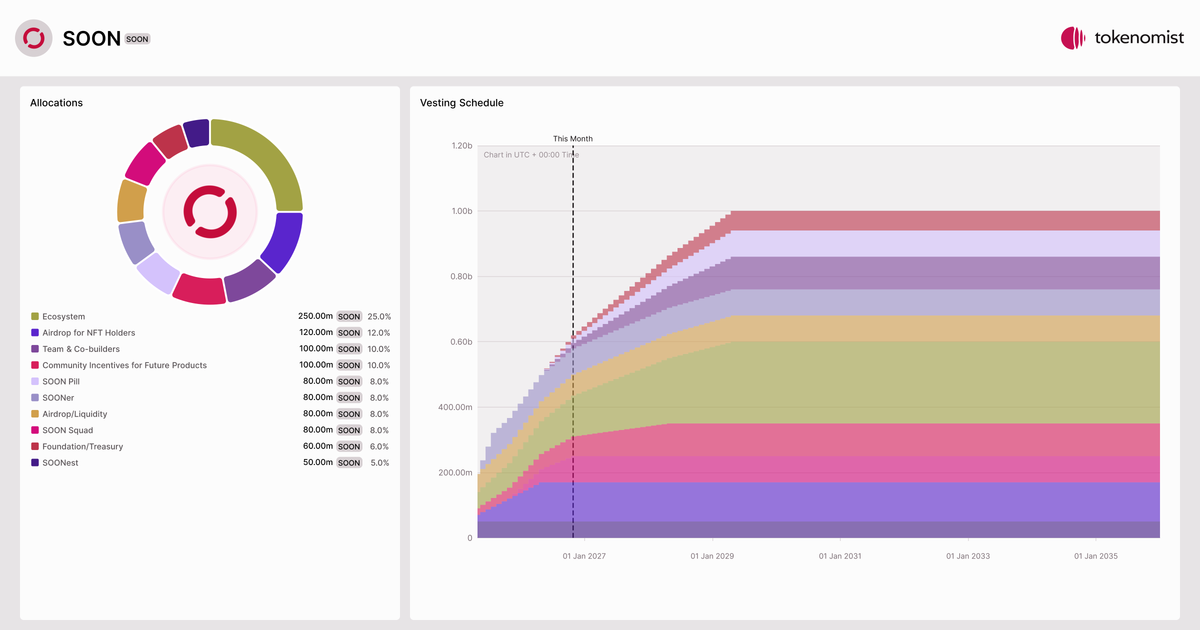This screenshot has width=1200, height=630.
Task: Click the 5.0% percentage value
Action: click(x=381, y=463)
